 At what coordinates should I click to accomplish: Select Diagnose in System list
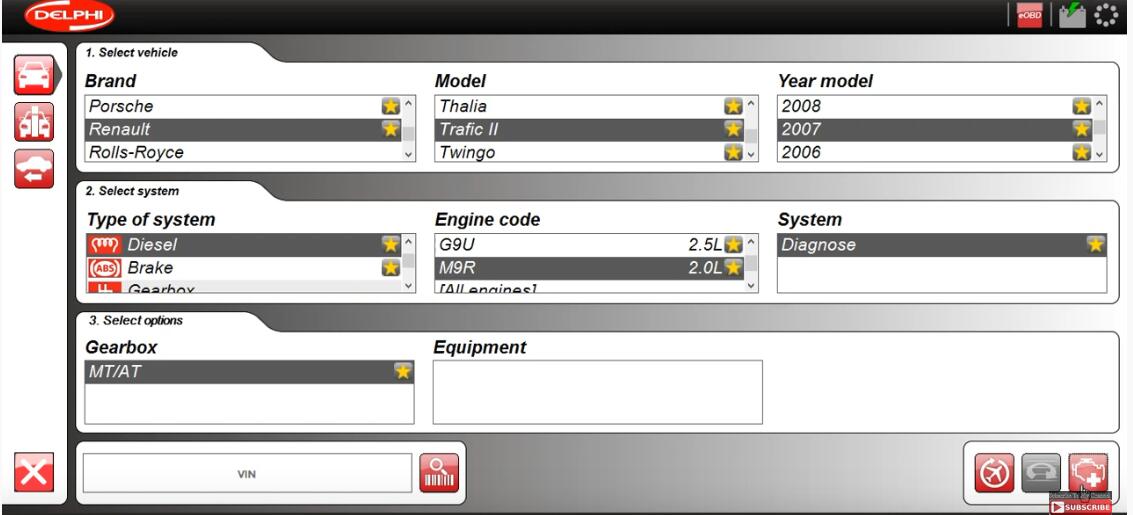pos(942,245)
